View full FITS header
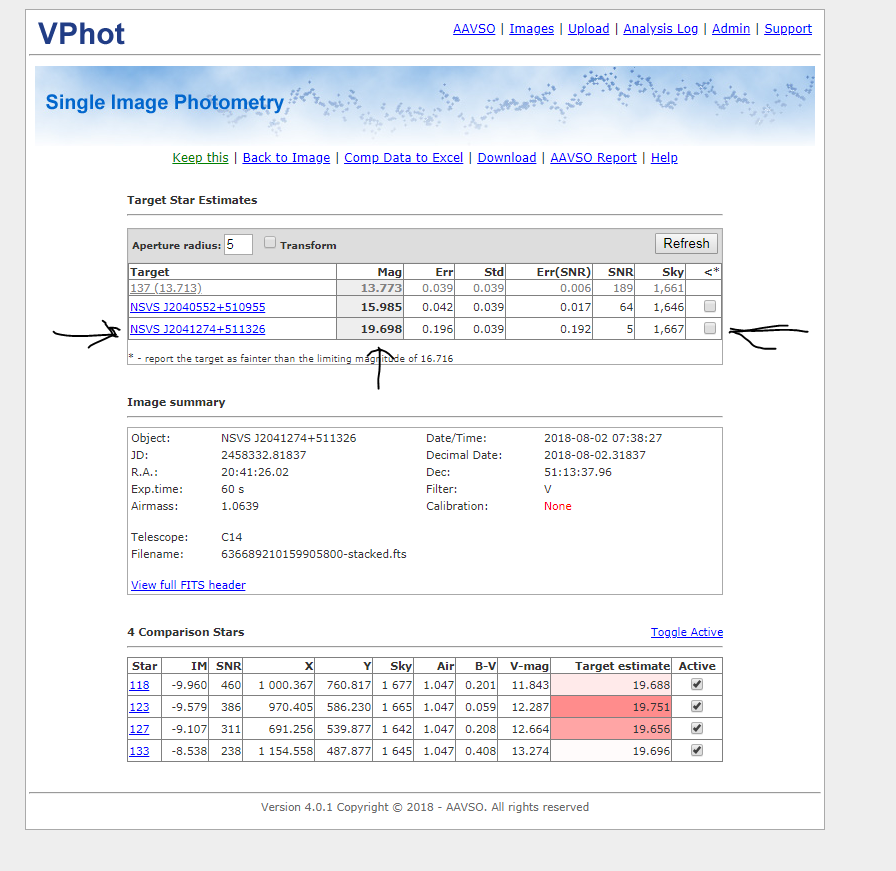 (188, 585)
